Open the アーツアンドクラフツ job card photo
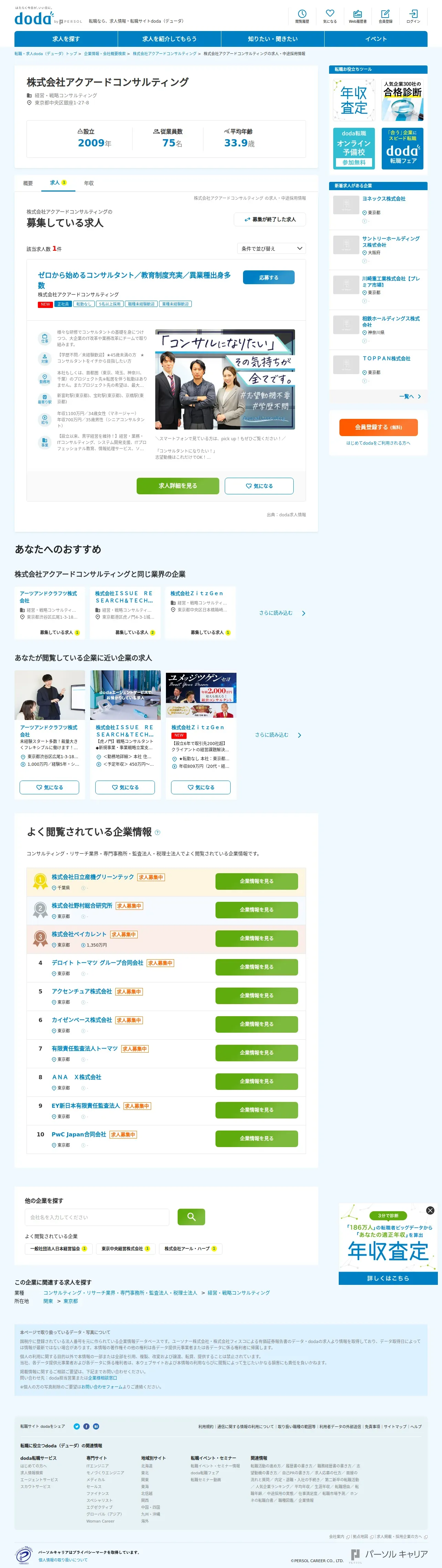 (x=50, y=695)
